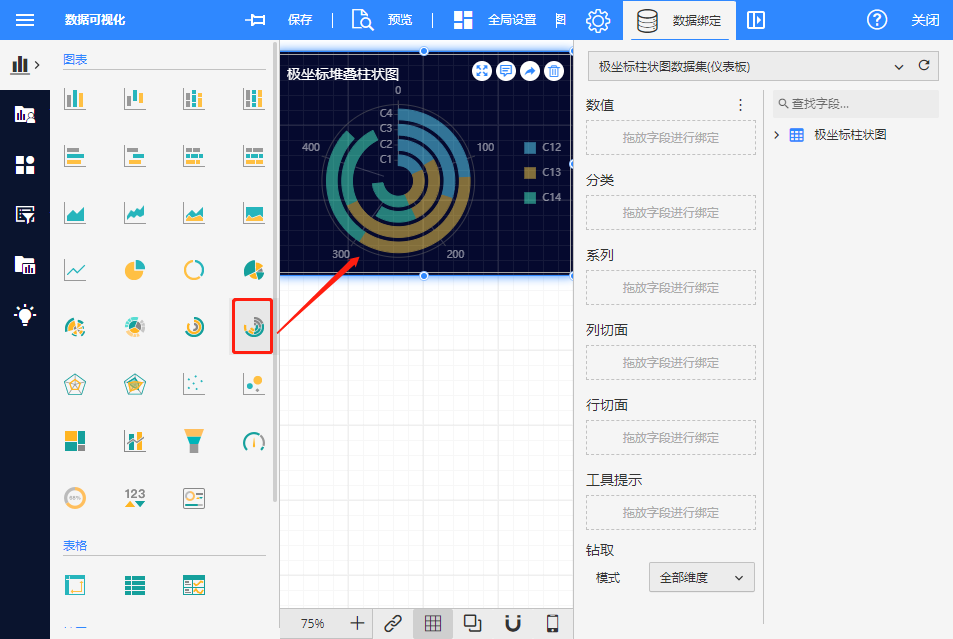Screen dimensions: 953x639
Task: Open the lightbulb icon in left sidebar
Action: click(25, 315)
